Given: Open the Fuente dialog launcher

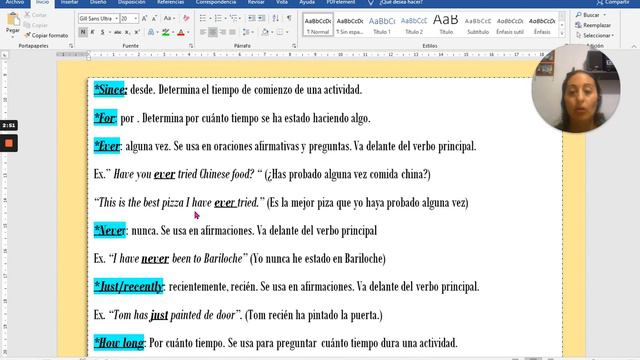Looking at the screenshot, I should [191, 46].
